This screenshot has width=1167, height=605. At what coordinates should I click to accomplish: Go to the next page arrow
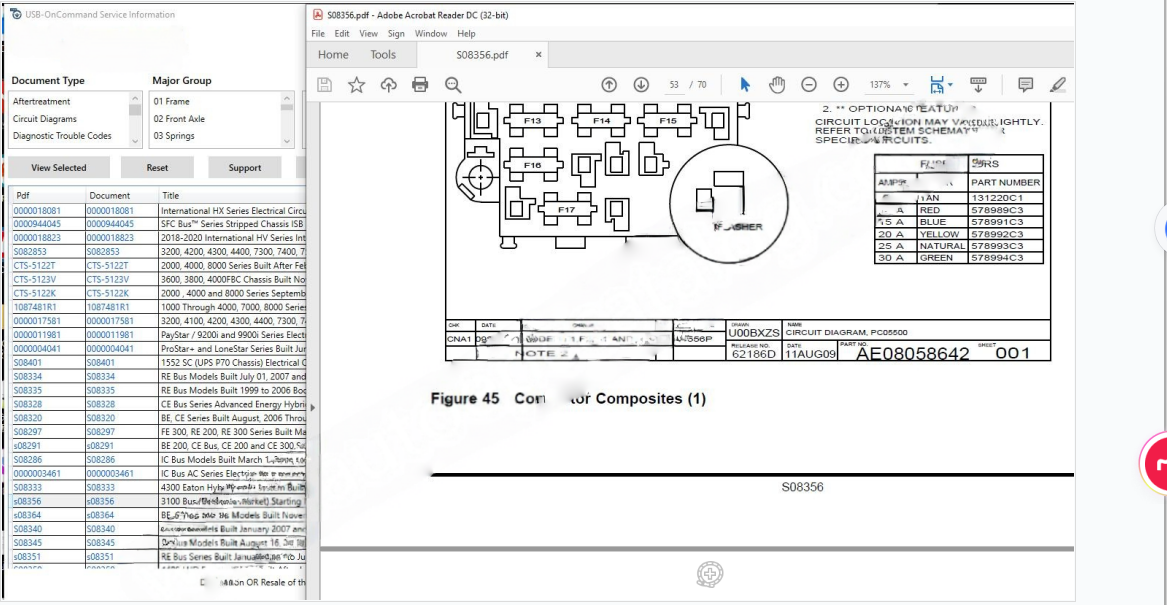point(641,85)
